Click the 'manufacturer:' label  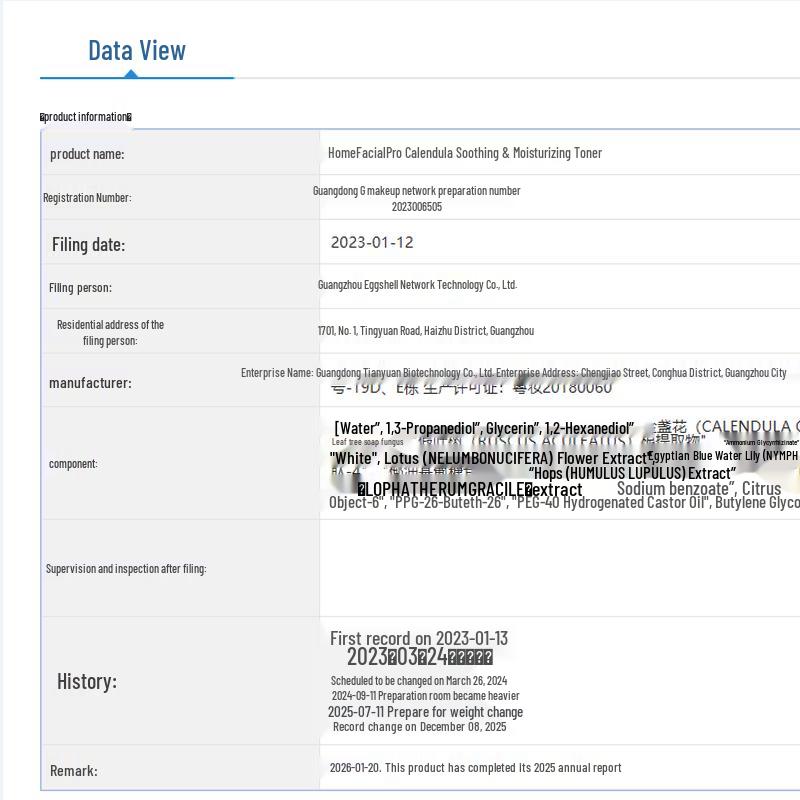point(90,383)
